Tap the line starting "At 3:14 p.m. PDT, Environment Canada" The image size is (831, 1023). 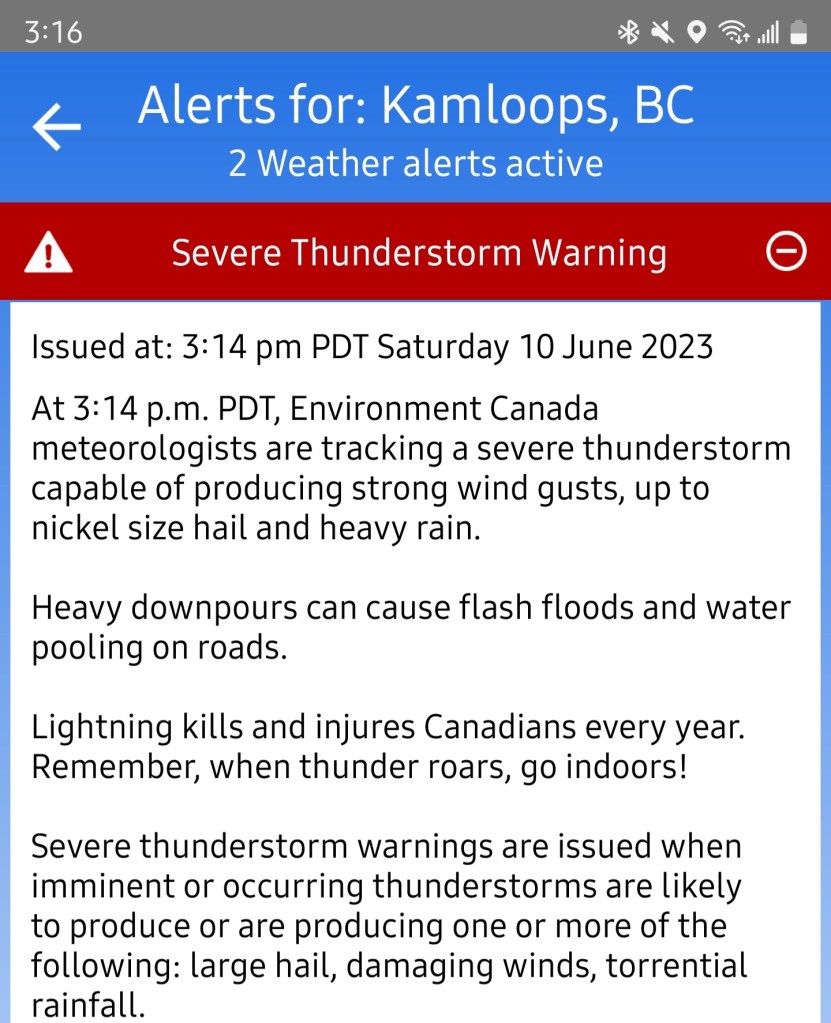tap(316, 409)
